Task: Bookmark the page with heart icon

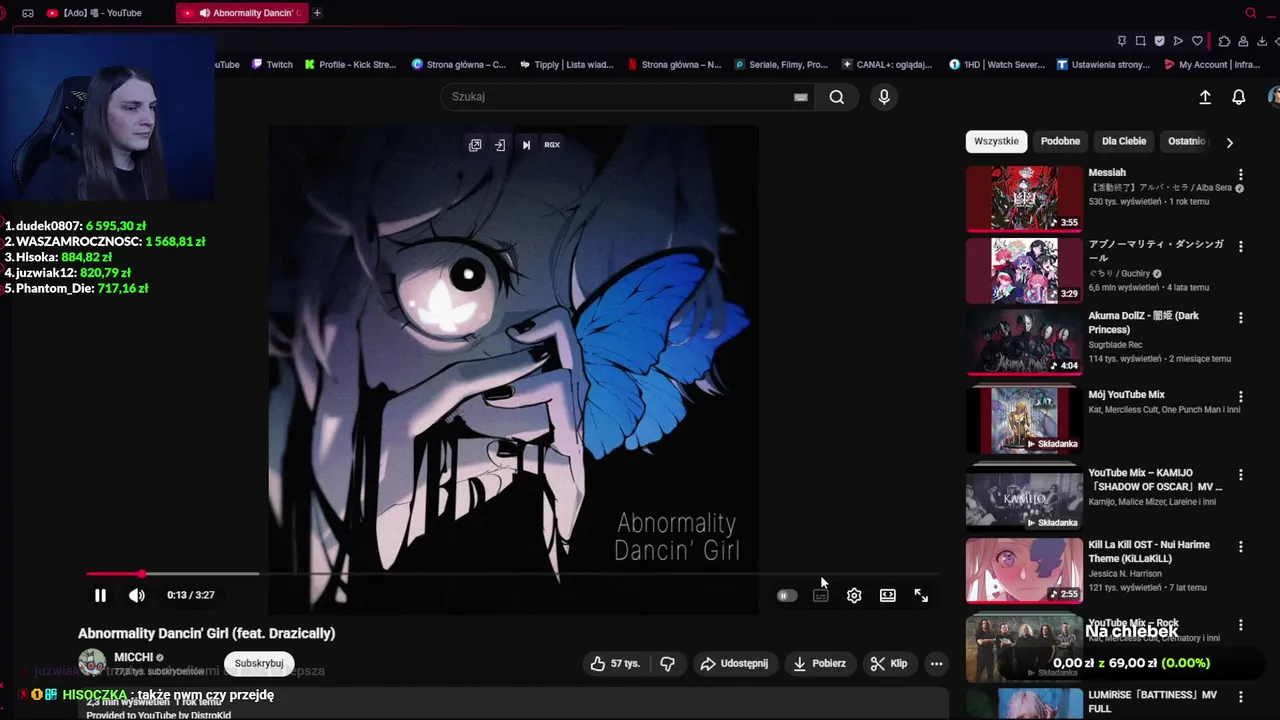Action: coord(1197,41)
